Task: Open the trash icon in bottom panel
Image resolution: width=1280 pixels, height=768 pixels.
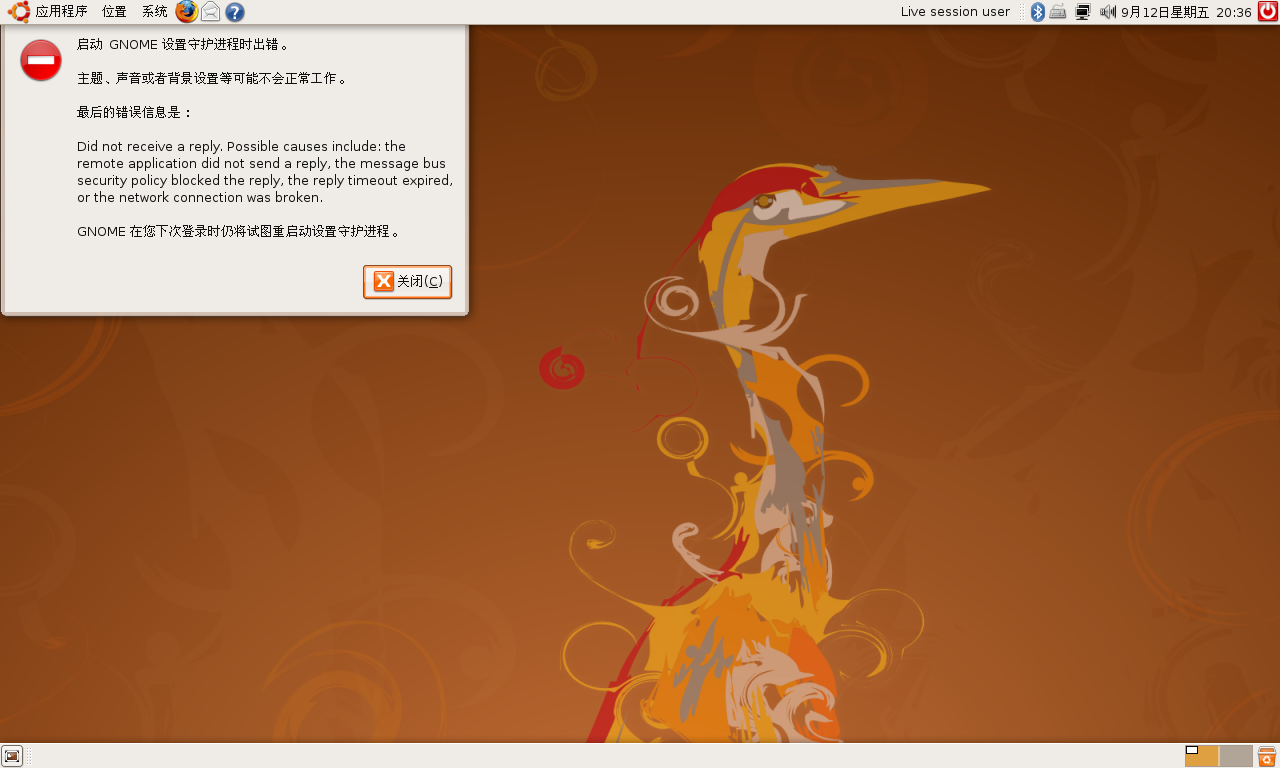Action: [1267, 756]
